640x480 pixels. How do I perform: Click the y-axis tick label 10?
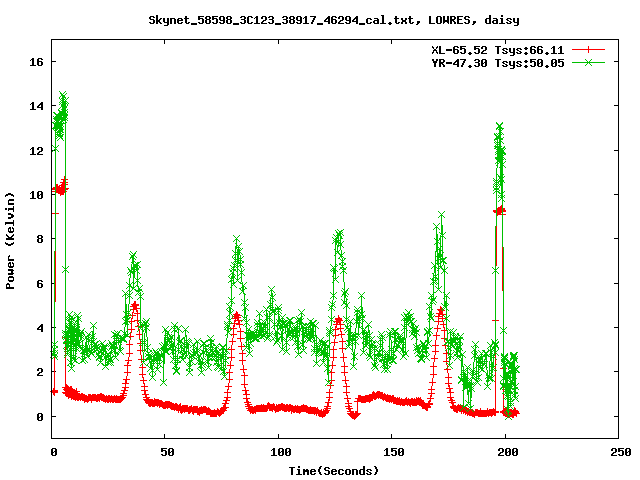pyautogui.click(x=36, y=195)
